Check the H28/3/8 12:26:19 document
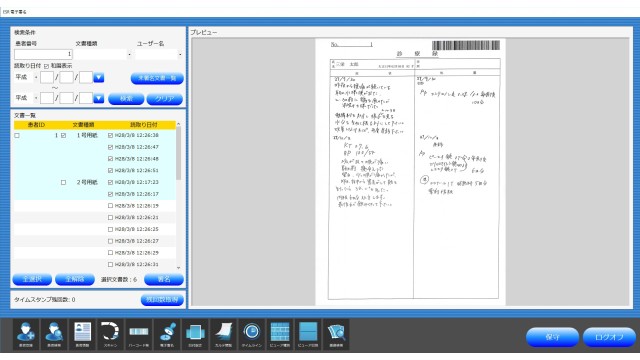 click(x=110, y=206)
